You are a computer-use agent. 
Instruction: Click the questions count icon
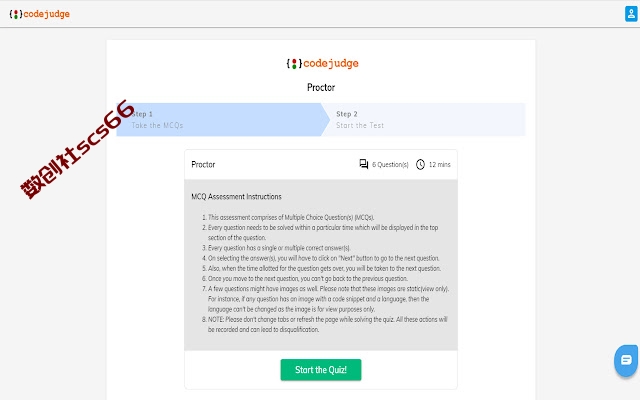point(363,164)
